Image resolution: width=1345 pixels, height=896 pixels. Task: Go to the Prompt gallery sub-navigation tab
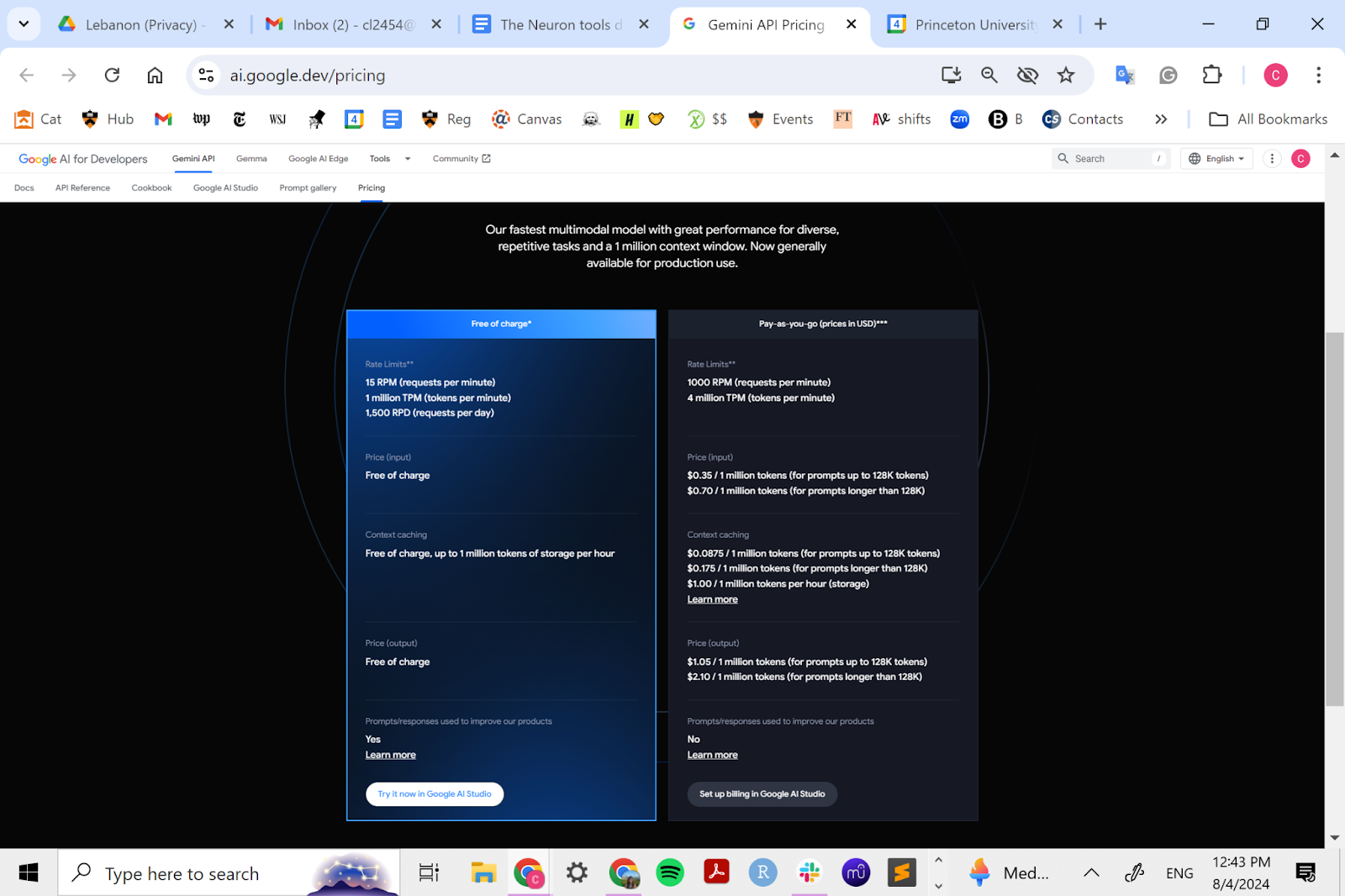pos(308,188)
